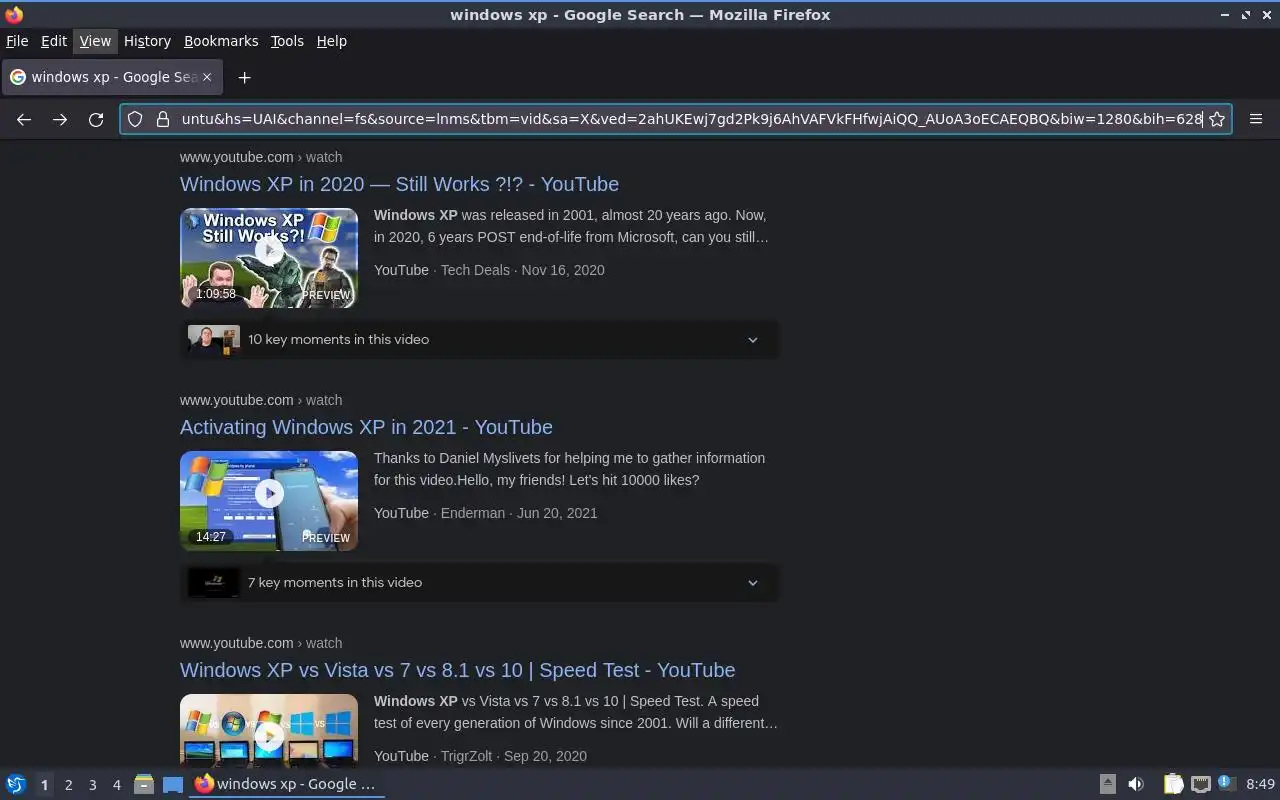
Task: Play the Speed Test video thumbnail
Action: (x=269, y=731)
